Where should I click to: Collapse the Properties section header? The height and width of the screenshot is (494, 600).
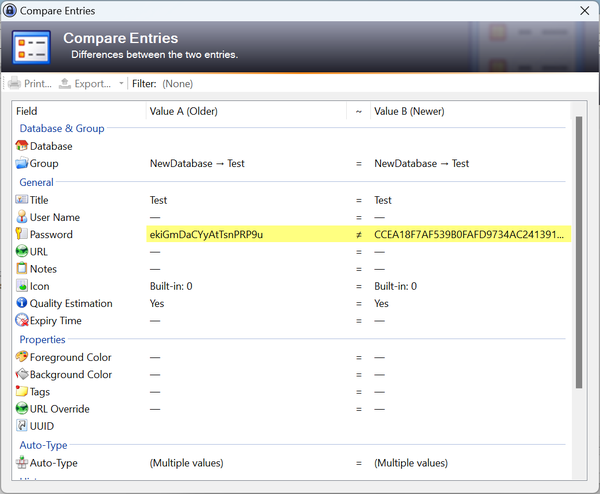click(x=42, y=339)
